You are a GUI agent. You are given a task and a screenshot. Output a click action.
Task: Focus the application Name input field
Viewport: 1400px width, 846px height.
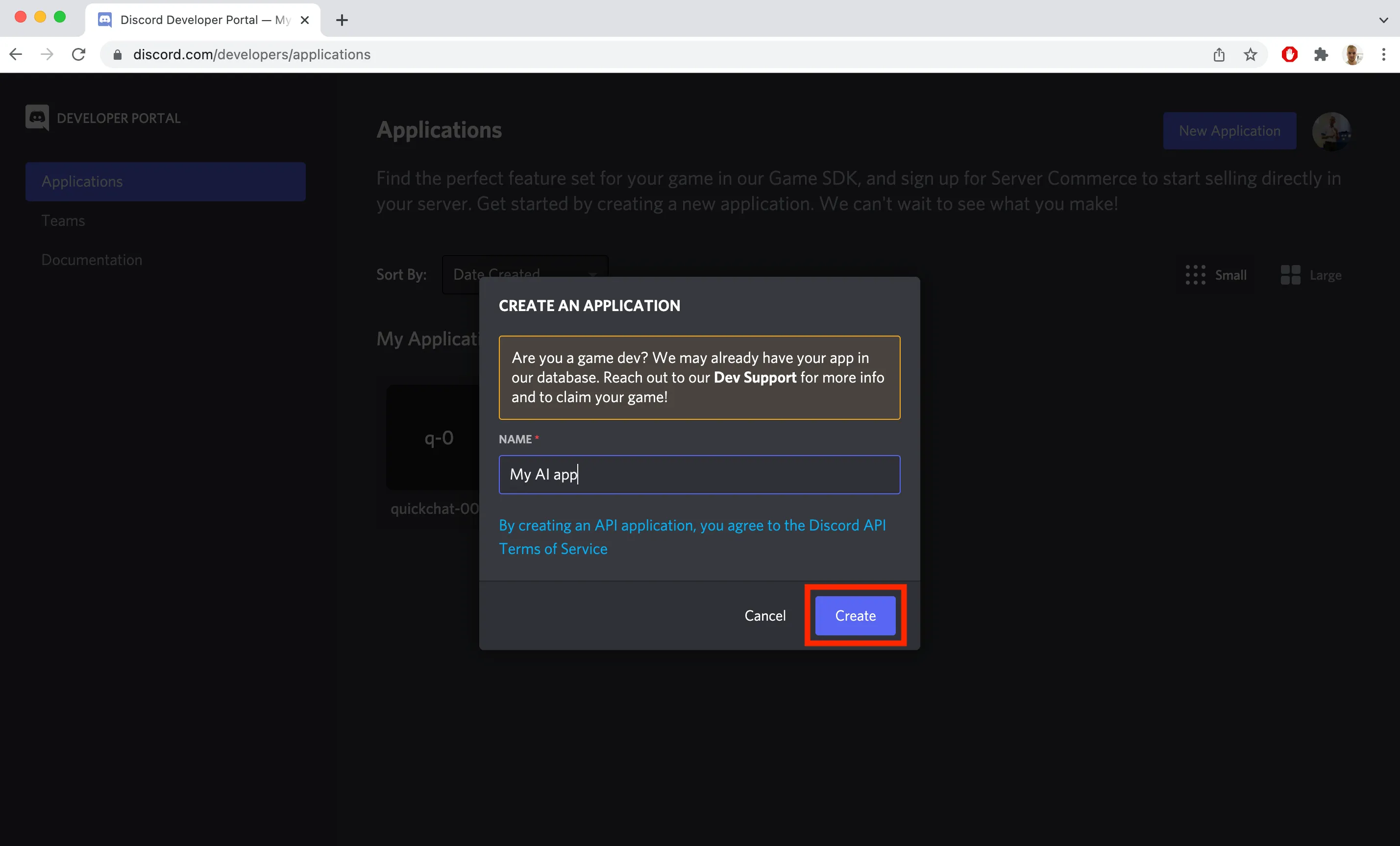(x=699, y=474)
